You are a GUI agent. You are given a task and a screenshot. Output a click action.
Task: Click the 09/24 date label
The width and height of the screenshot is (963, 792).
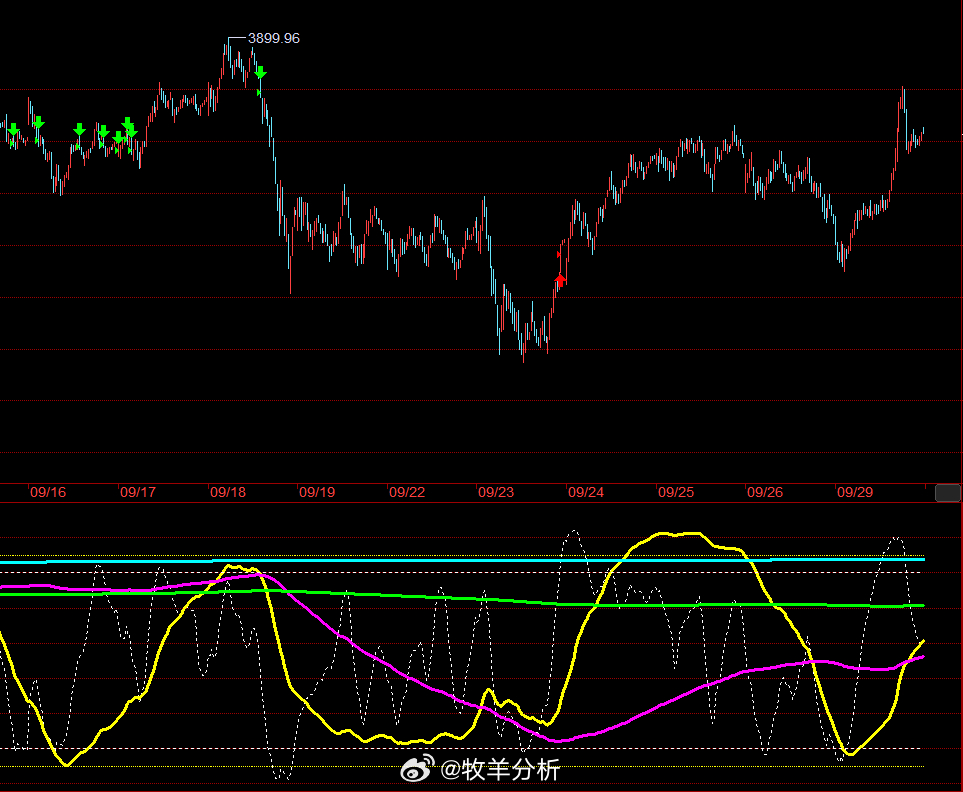point(586,492)
